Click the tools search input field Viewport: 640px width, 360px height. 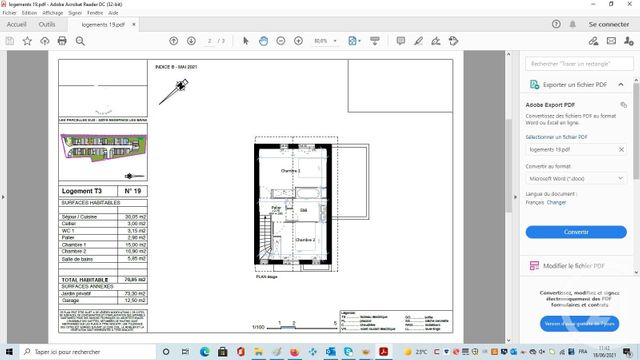(579, 64)
